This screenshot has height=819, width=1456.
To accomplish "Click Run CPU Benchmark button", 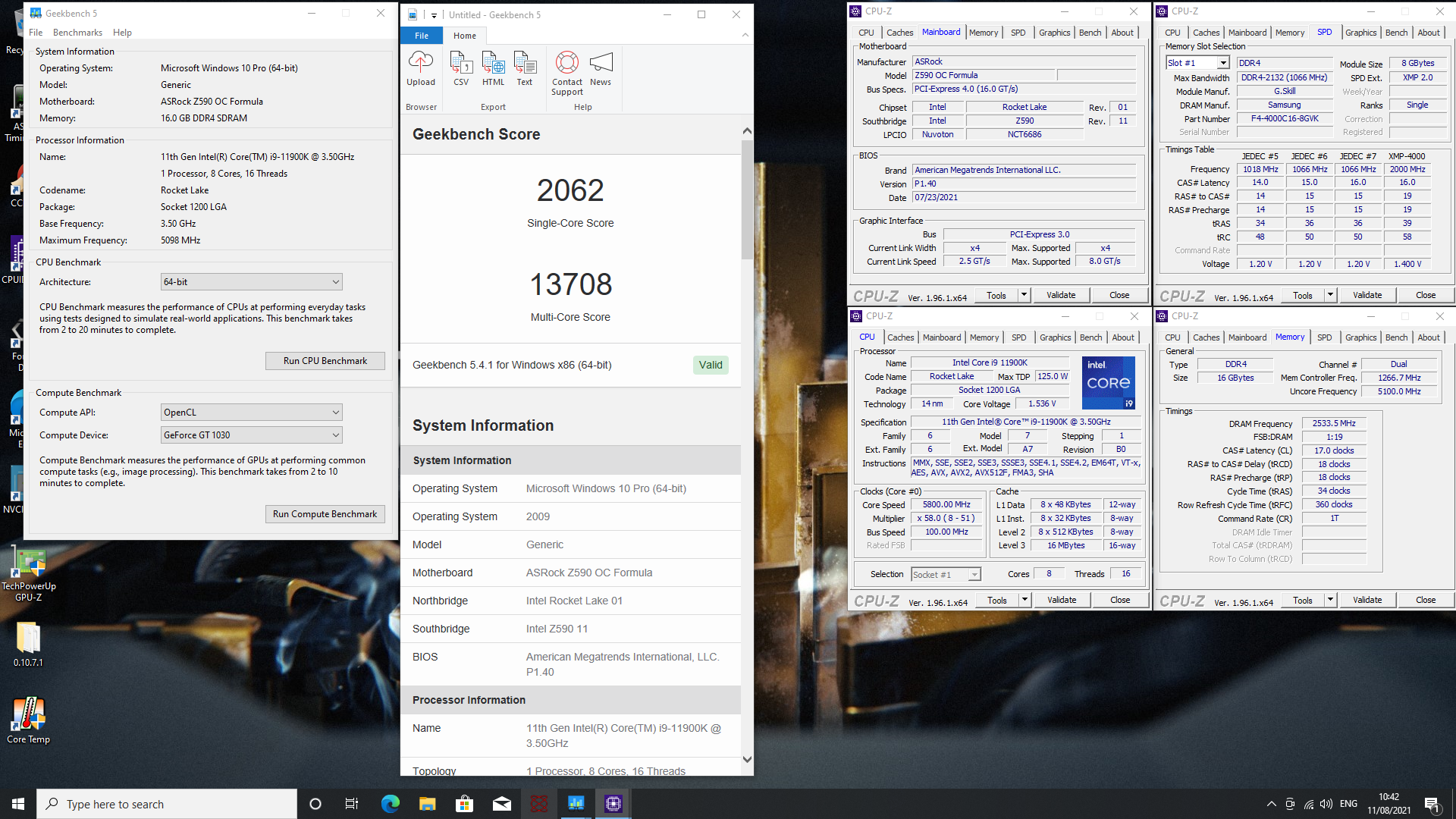I will [325, 361].
